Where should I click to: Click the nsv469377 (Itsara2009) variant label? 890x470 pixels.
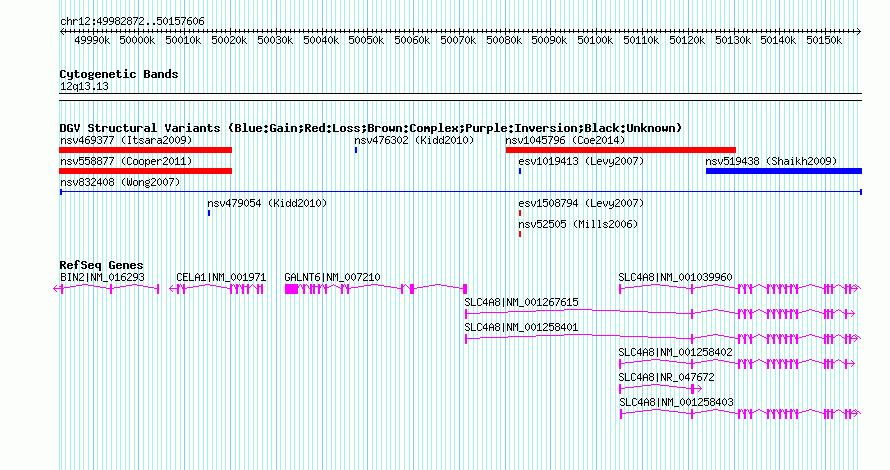click(x=126, y=140)
